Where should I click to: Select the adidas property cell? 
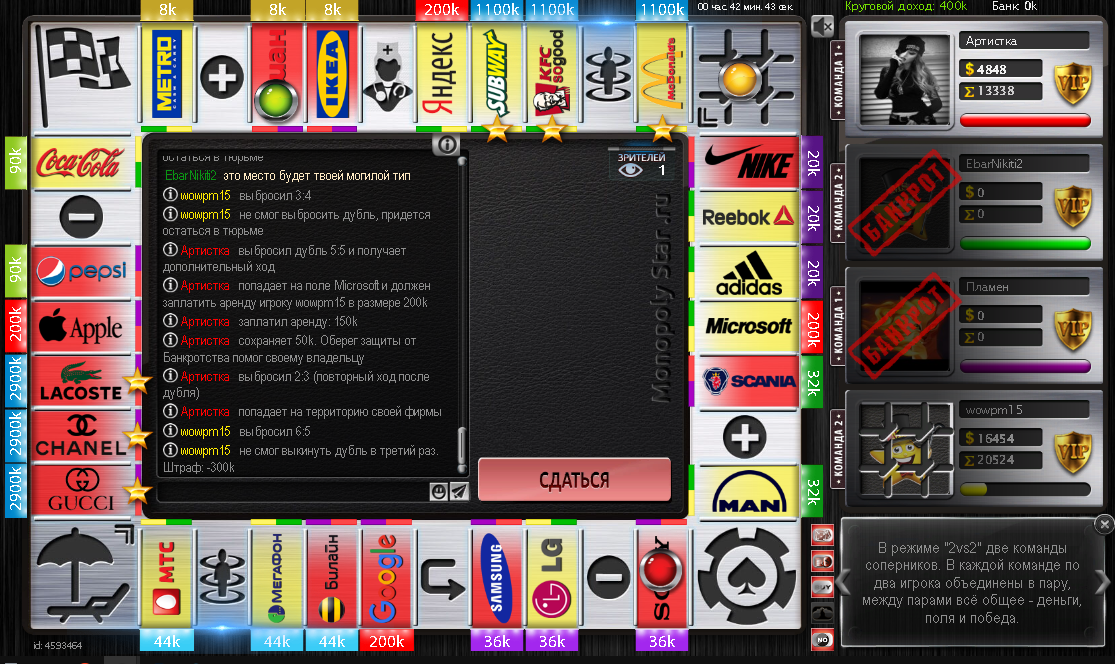pos(746,272)
